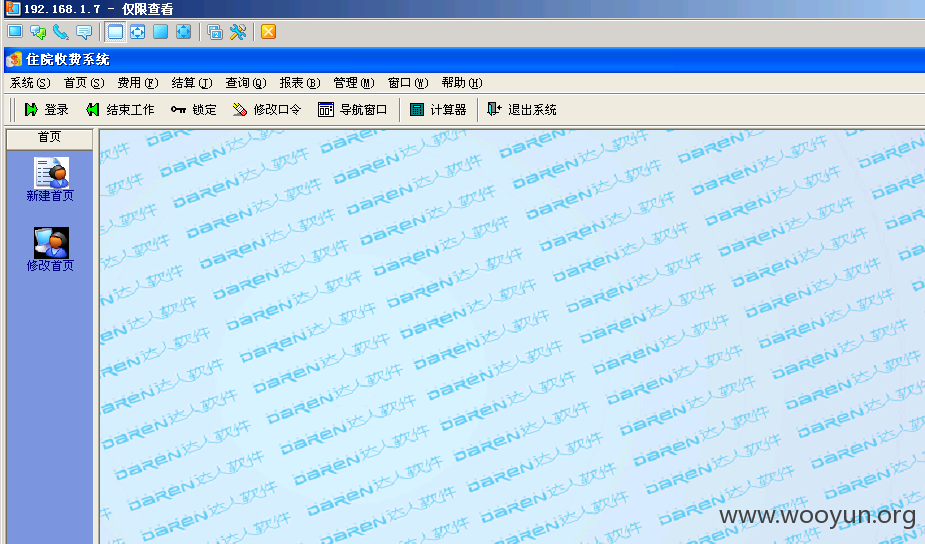Open the 系统(S) menu

30,83
